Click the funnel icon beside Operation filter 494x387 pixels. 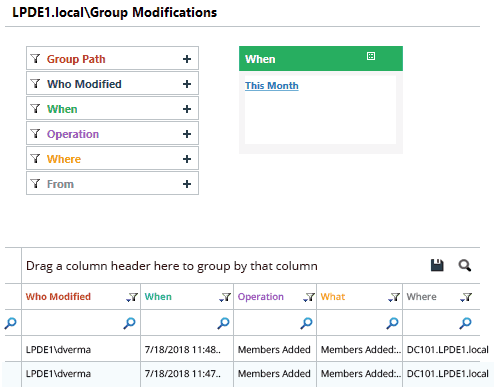[35, 134]
